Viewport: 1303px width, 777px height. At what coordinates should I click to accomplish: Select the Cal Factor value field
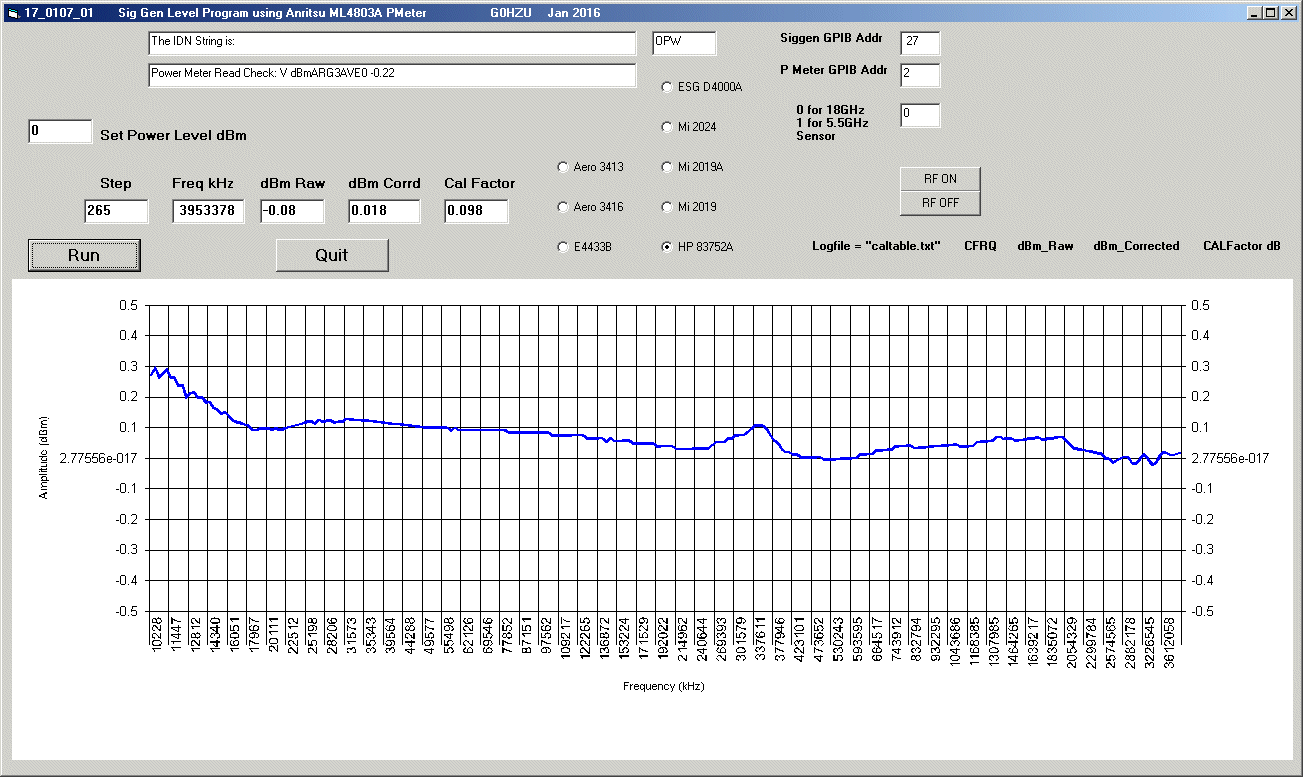[x=476, y=211]
